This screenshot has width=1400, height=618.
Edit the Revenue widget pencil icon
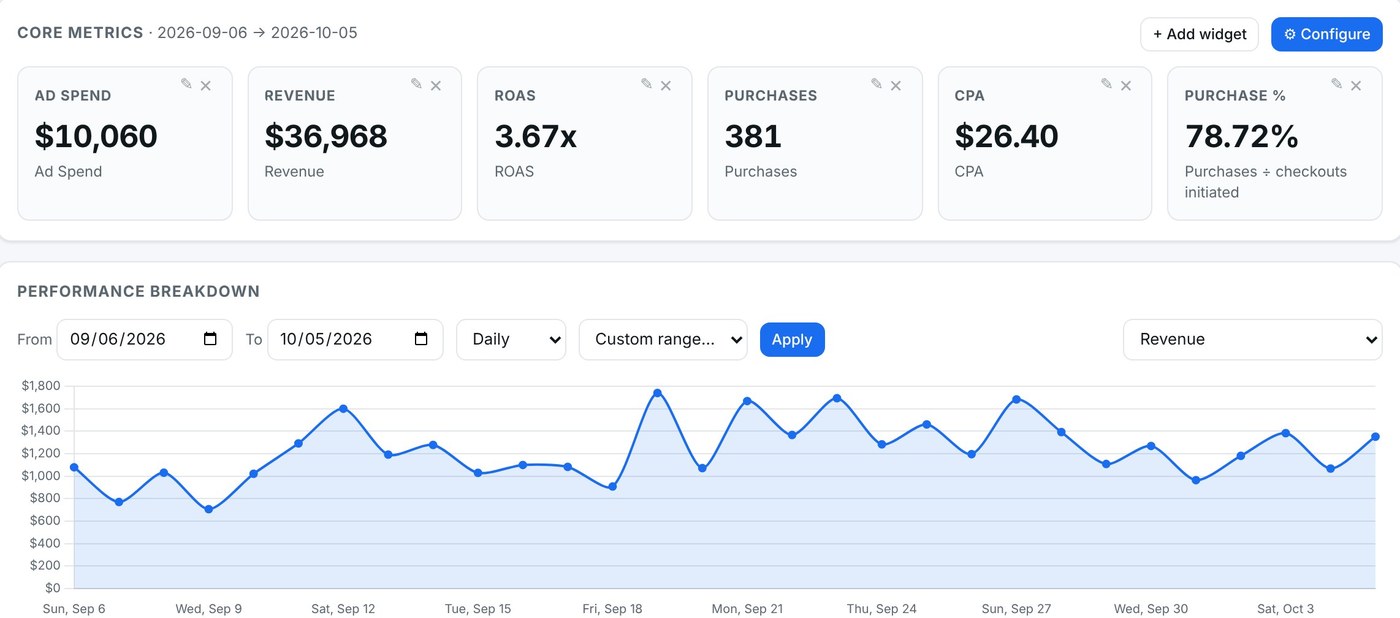416,84
